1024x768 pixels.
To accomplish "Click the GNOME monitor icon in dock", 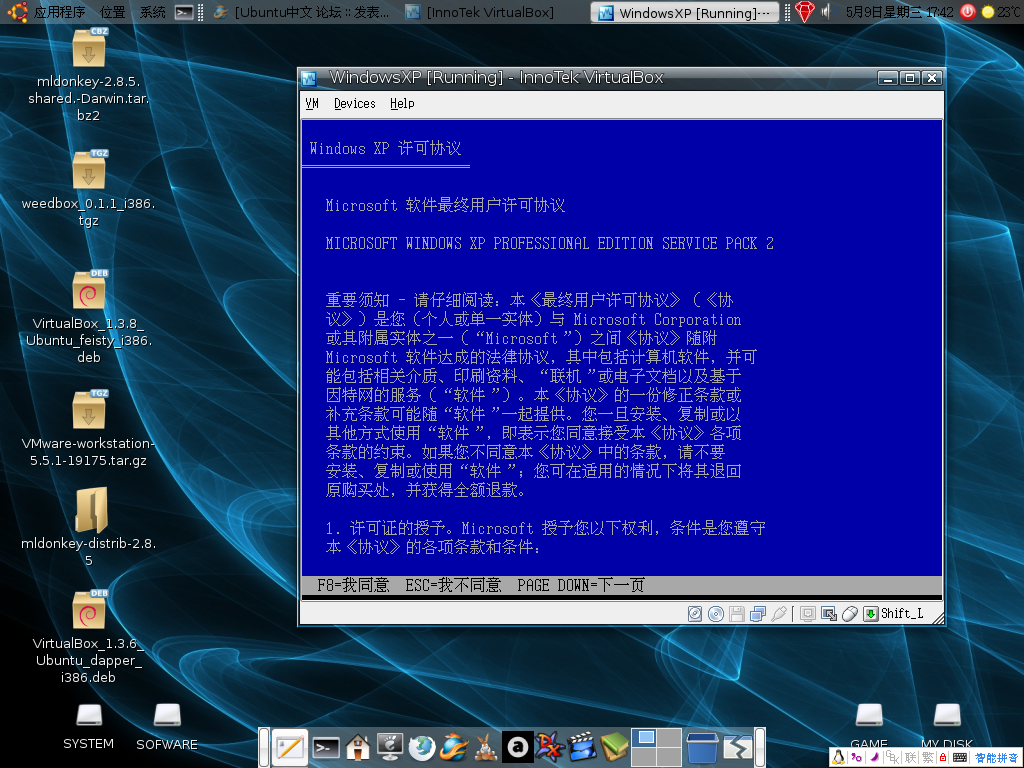I will [390, 748].
